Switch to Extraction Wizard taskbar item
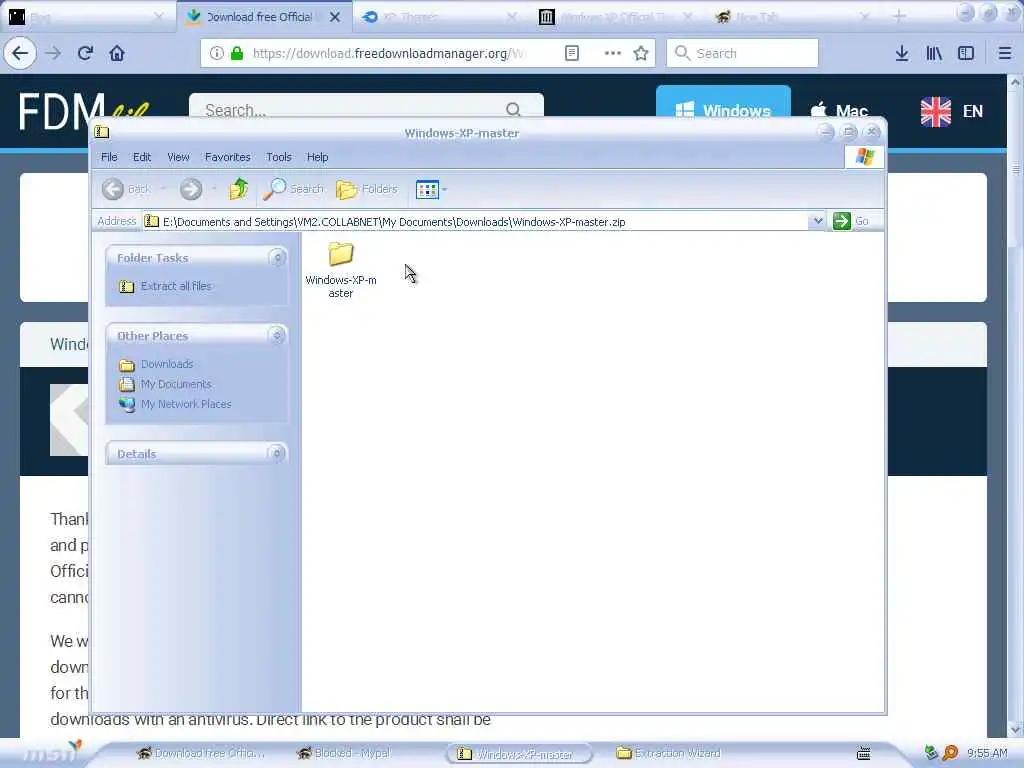This screenshot has height=768, width=1024. point(669,753)
